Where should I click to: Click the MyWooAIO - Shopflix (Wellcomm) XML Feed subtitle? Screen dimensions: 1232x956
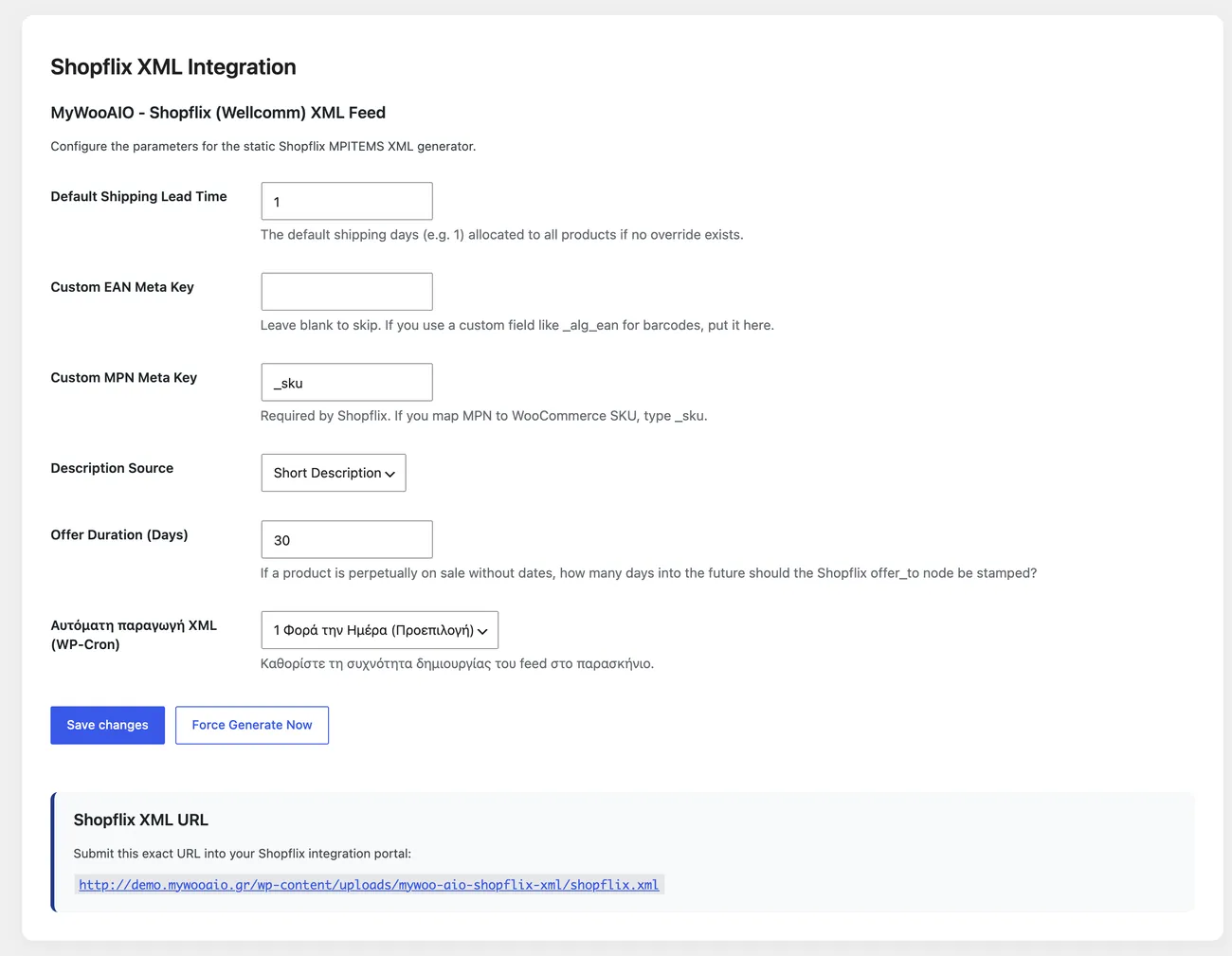(218, 113)
